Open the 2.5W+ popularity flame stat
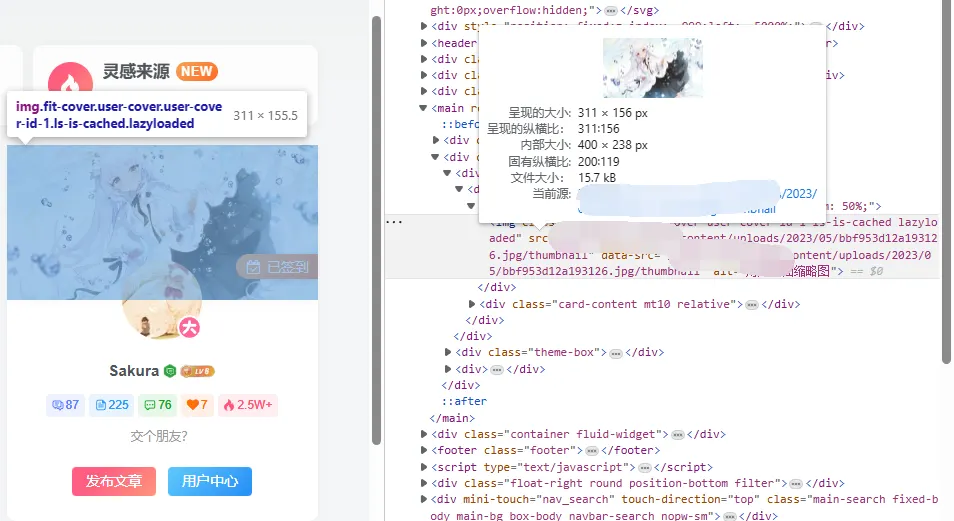 pyautogui.click(x=248, y=405)
